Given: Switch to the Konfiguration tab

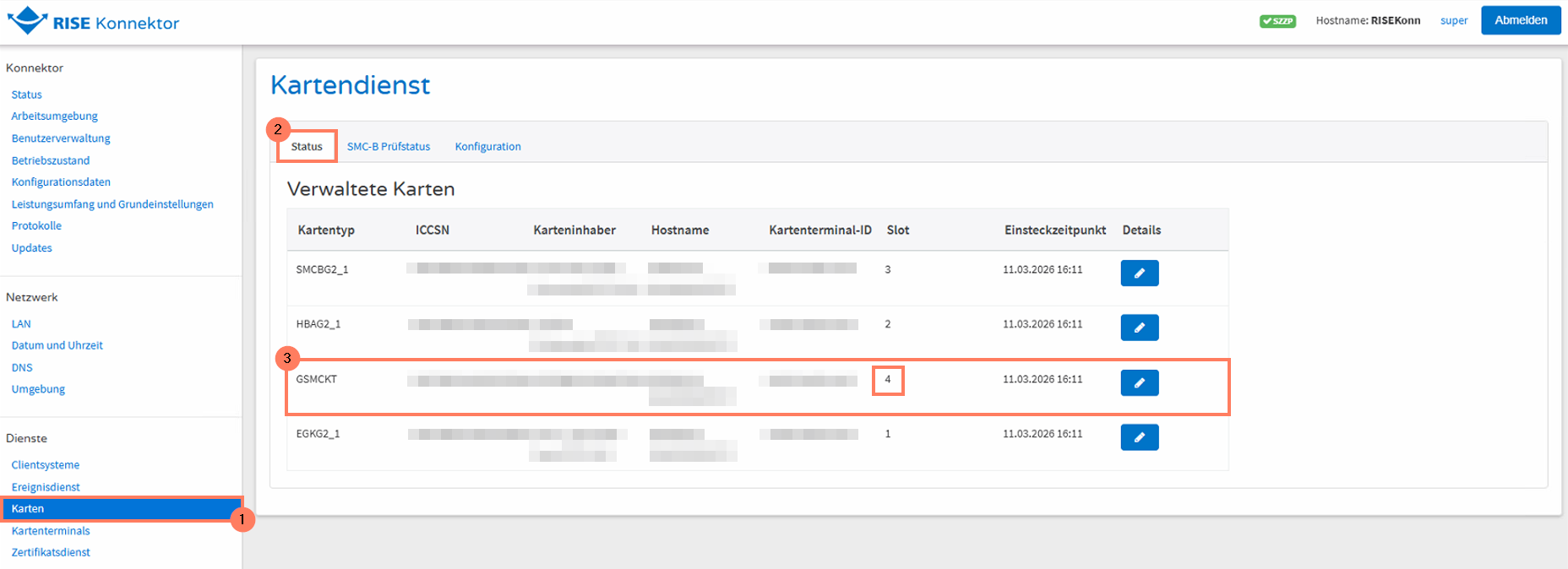Looking at the screenshot, I should (x=487, y=147).
